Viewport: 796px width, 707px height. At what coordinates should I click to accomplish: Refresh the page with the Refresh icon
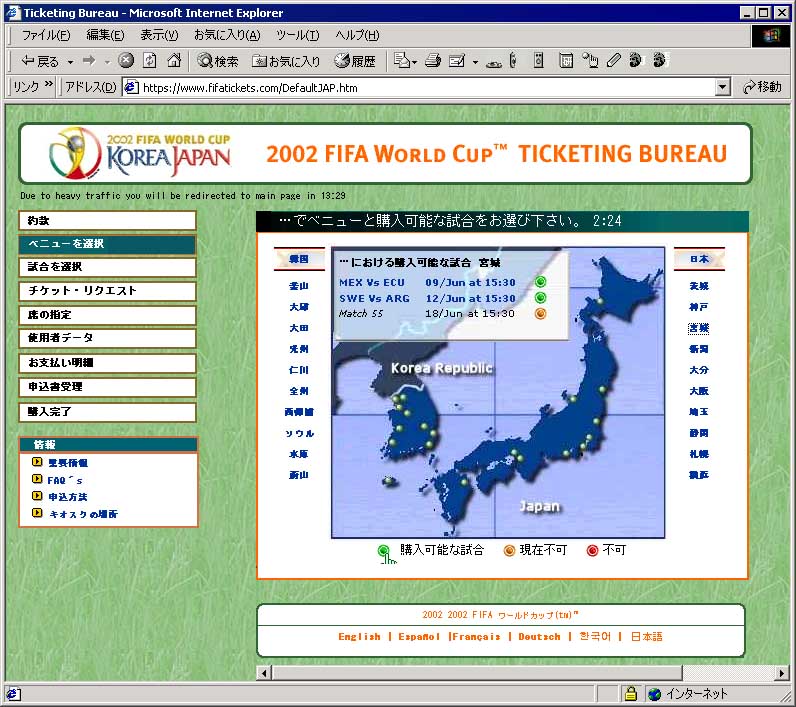click(150, 60)
